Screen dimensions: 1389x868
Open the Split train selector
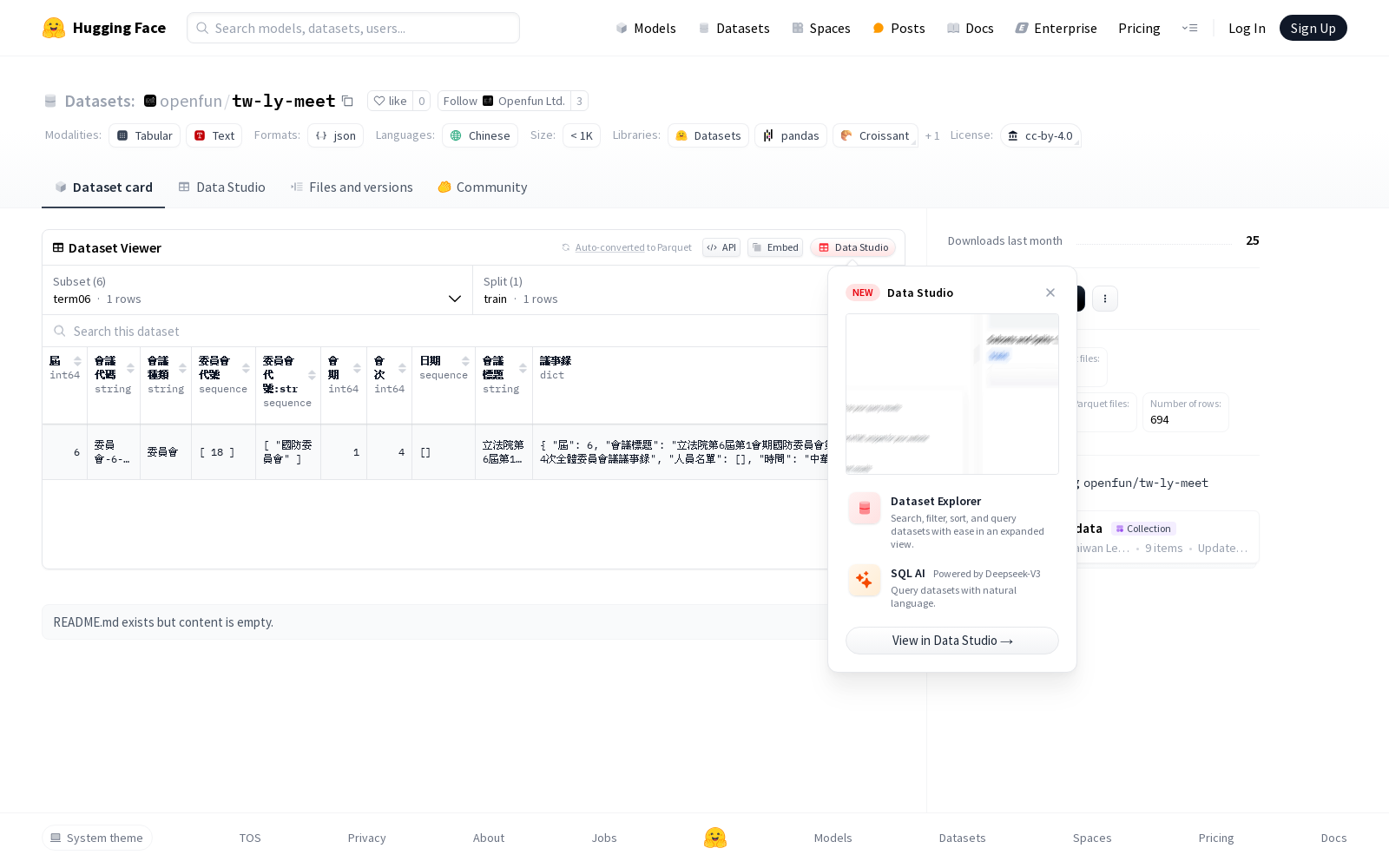pyautogui.click(x=651, y=290)
